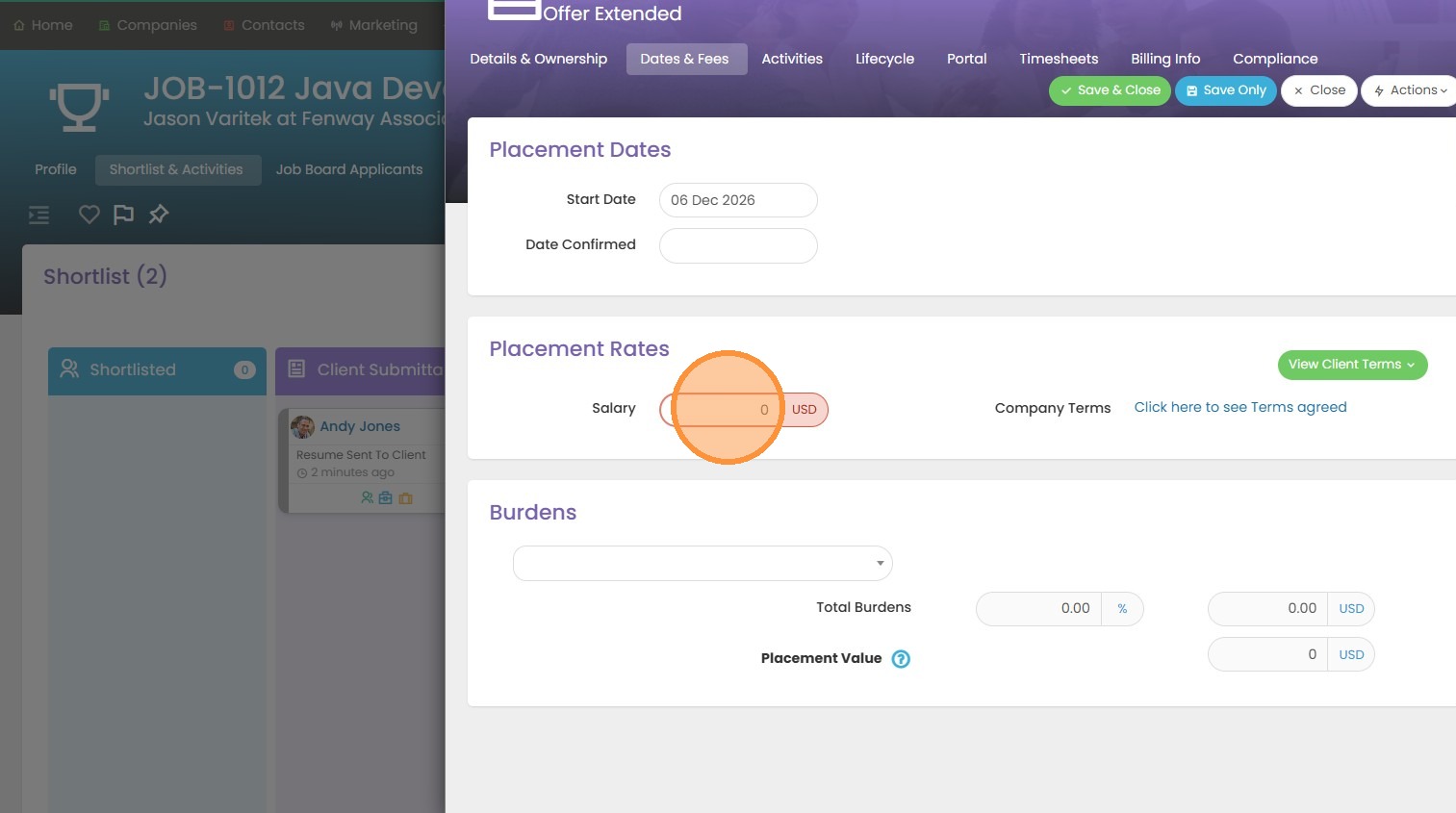Click the Total Burdens percentage field
This screenshot has height=813, width=1456.
click(1039, 609)
